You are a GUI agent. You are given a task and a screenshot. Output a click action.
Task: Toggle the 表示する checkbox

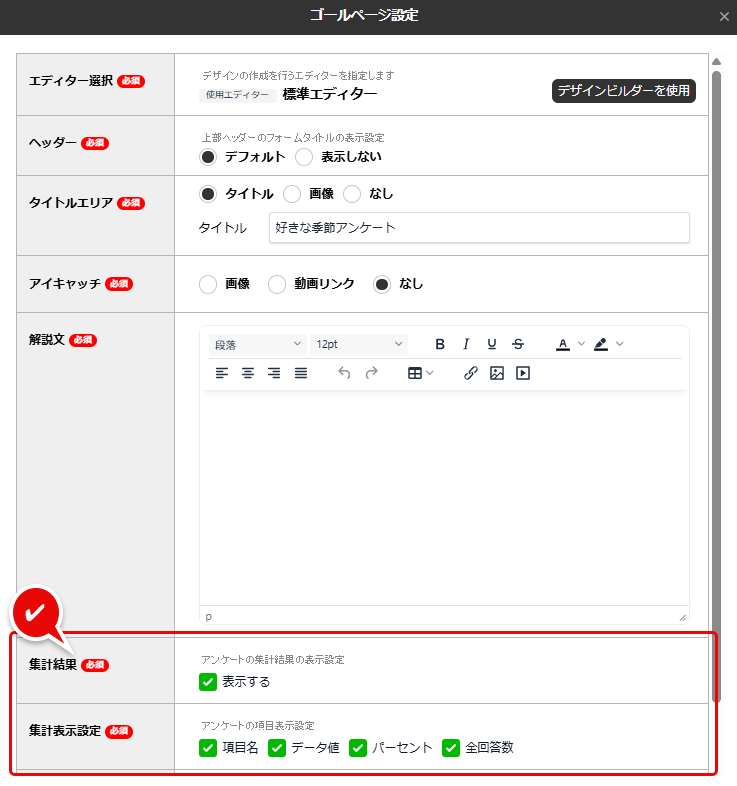point(208,682)
